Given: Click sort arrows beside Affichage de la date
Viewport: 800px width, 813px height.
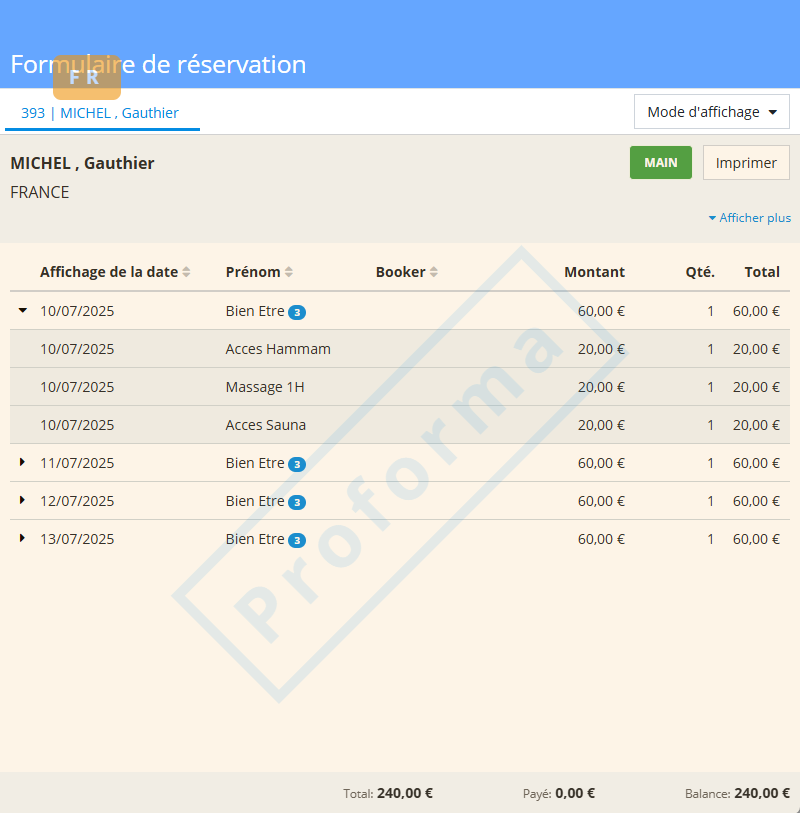Looking at the screenshot, I should 186,272.
